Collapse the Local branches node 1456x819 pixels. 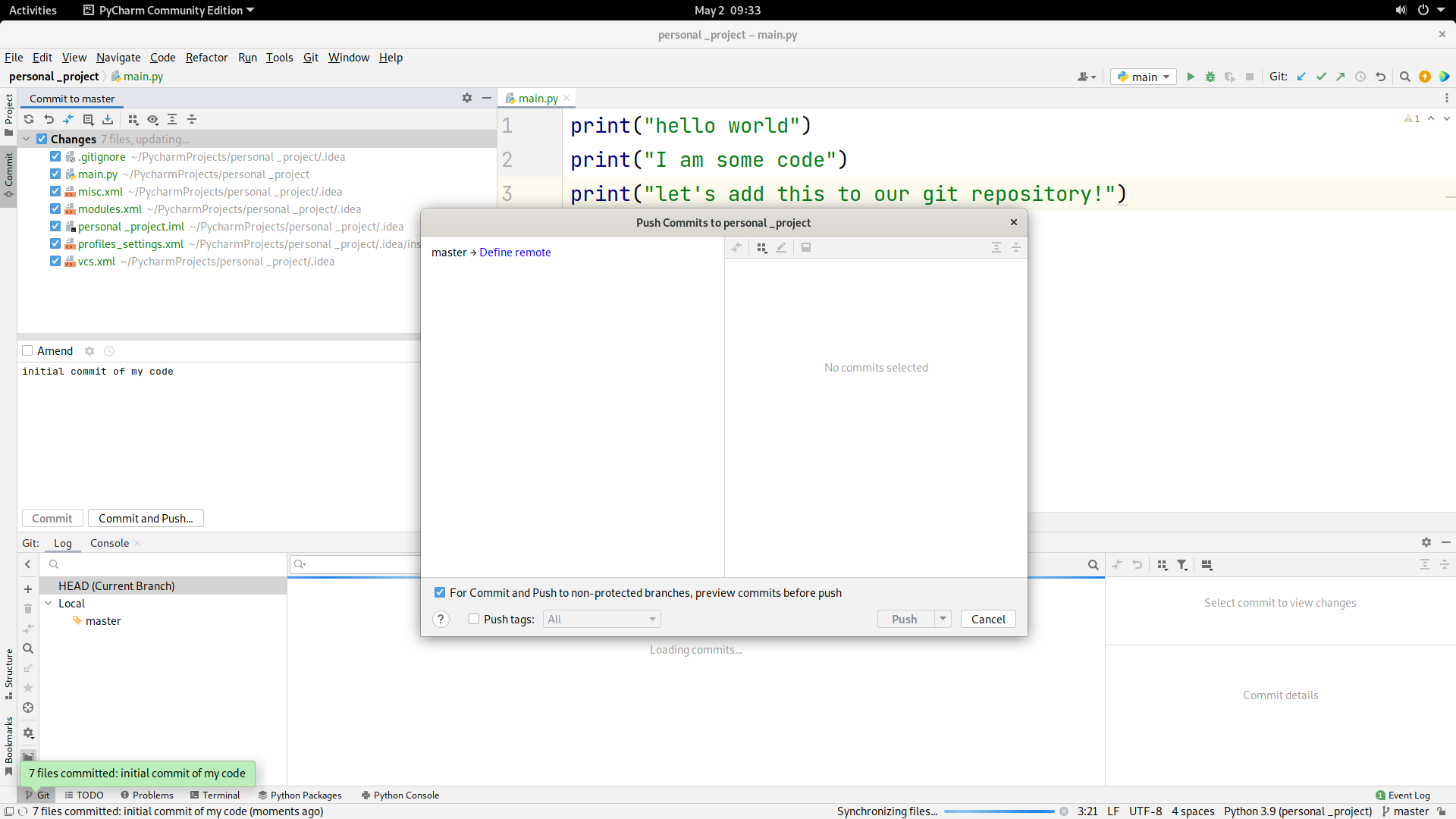[x=49, y=603]
